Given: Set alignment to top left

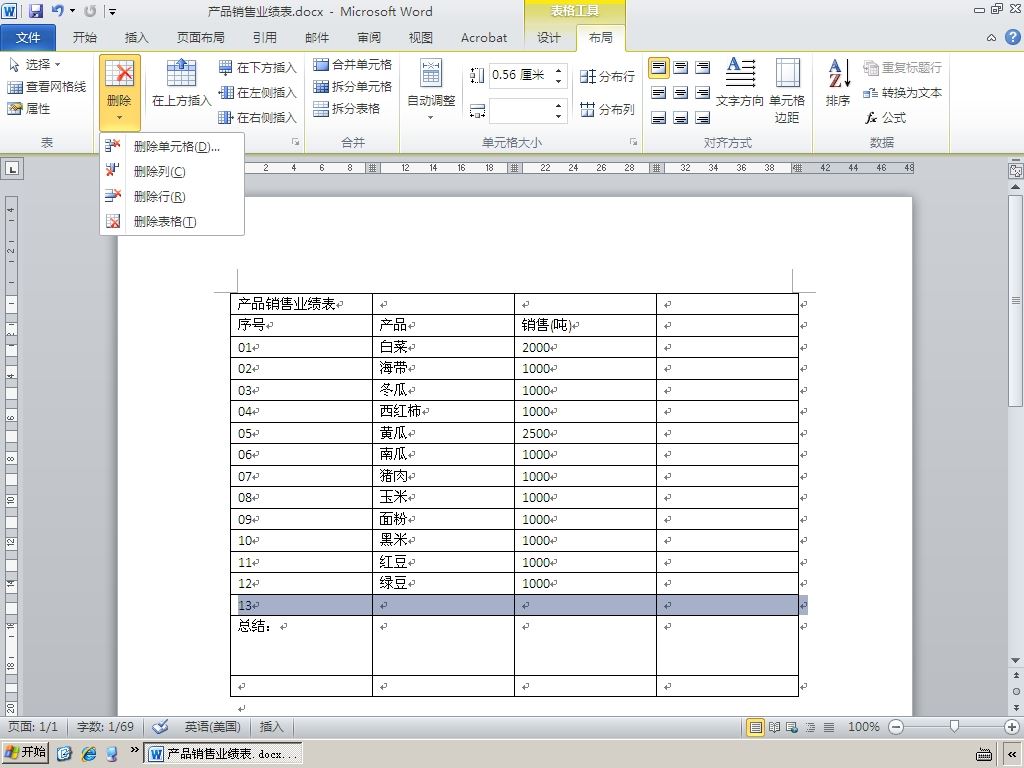Looking at the screenshot, I should click(658, 67).
